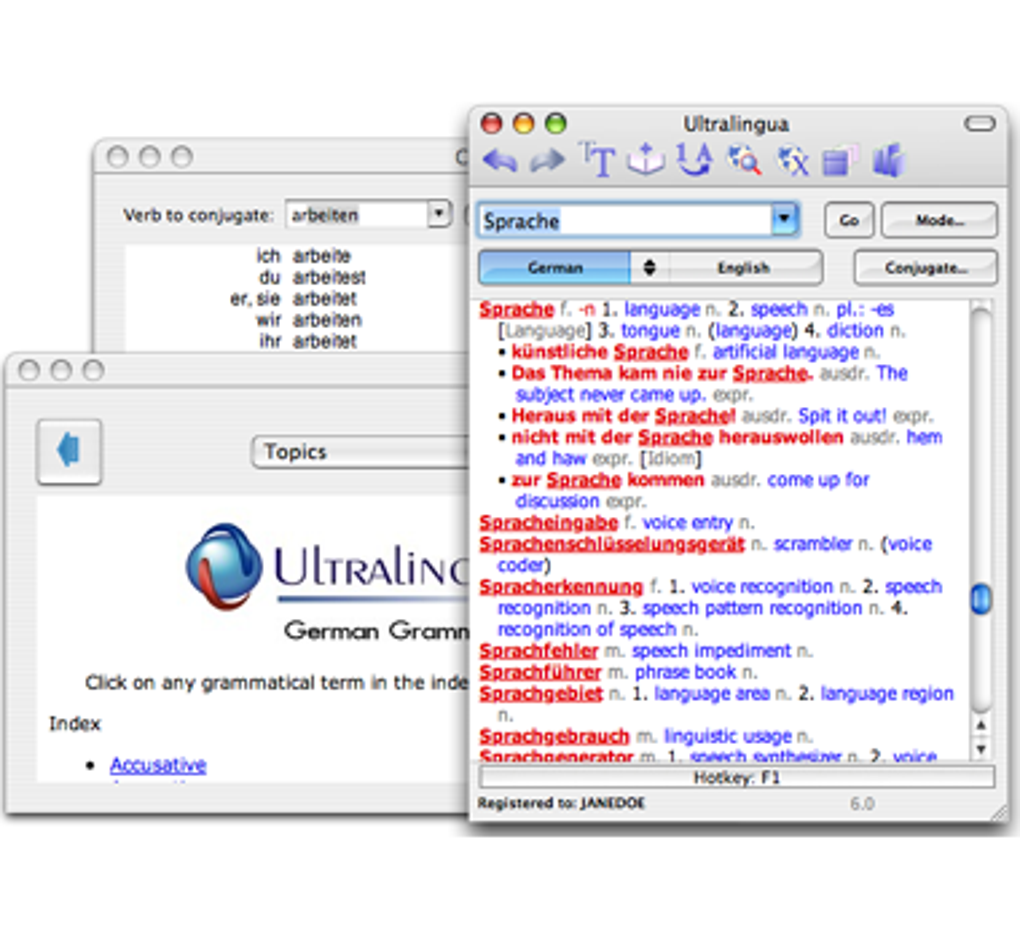Image resolution: width=1020 pixels, height=939 pixels.
Task: Click the Sprache search input field
Action: (x=625, y=220)
